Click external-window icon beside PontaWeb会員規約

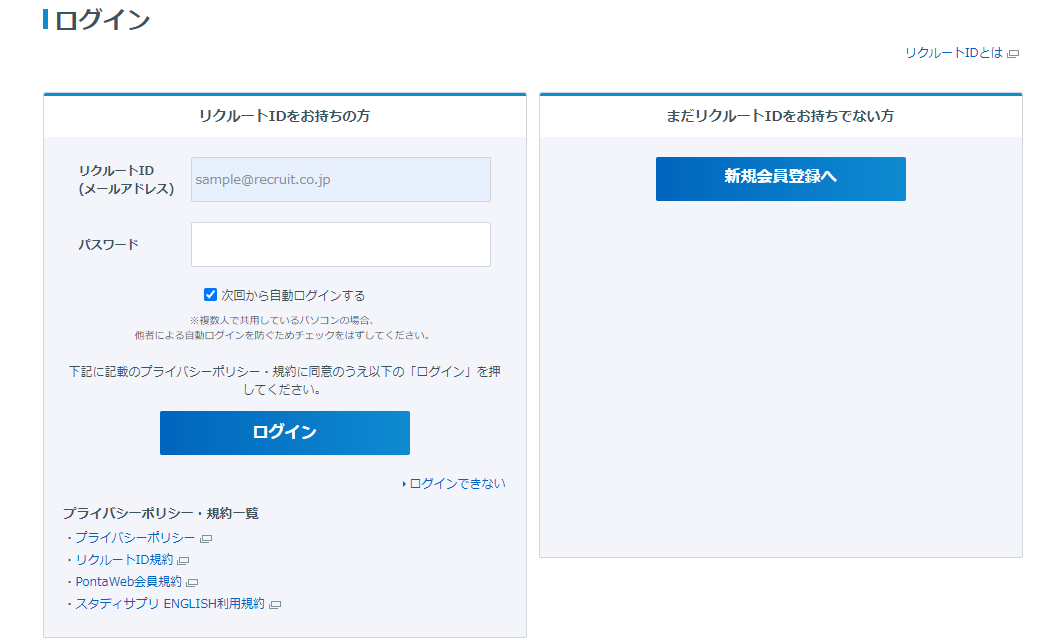192,582
